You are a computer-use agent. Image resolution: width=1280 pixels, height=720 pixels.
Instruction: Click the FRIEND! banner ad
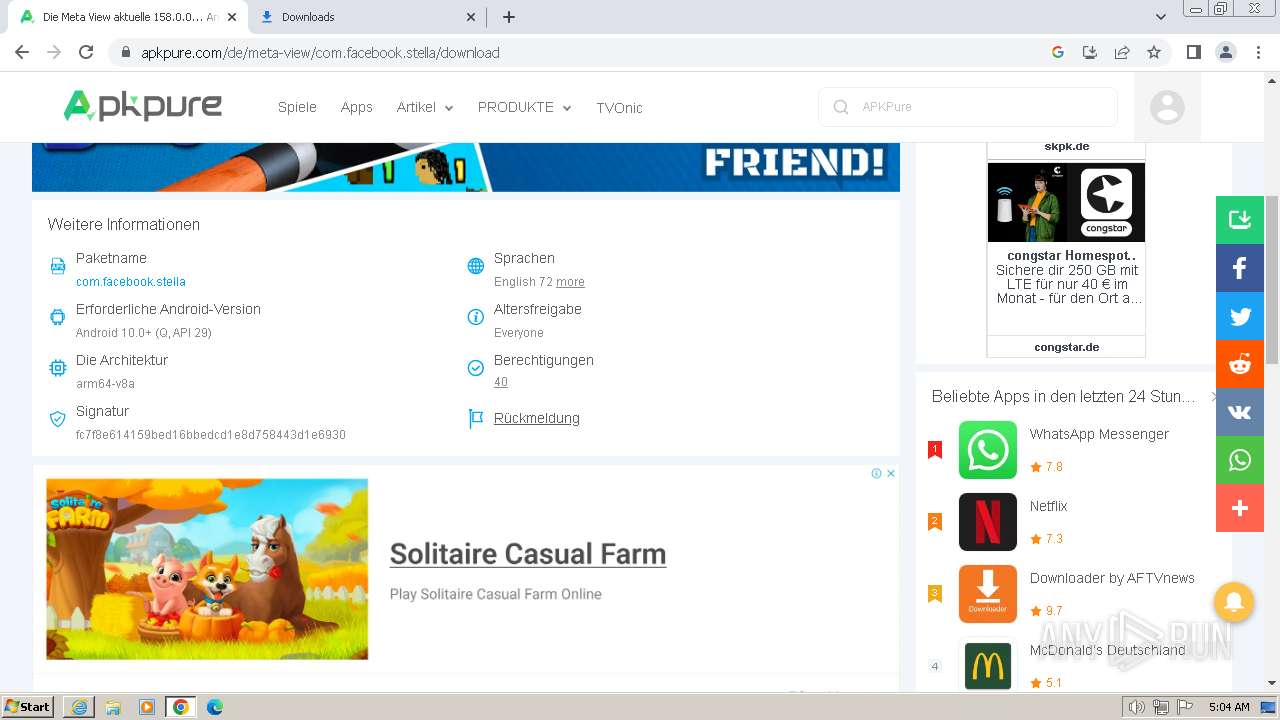466,166
